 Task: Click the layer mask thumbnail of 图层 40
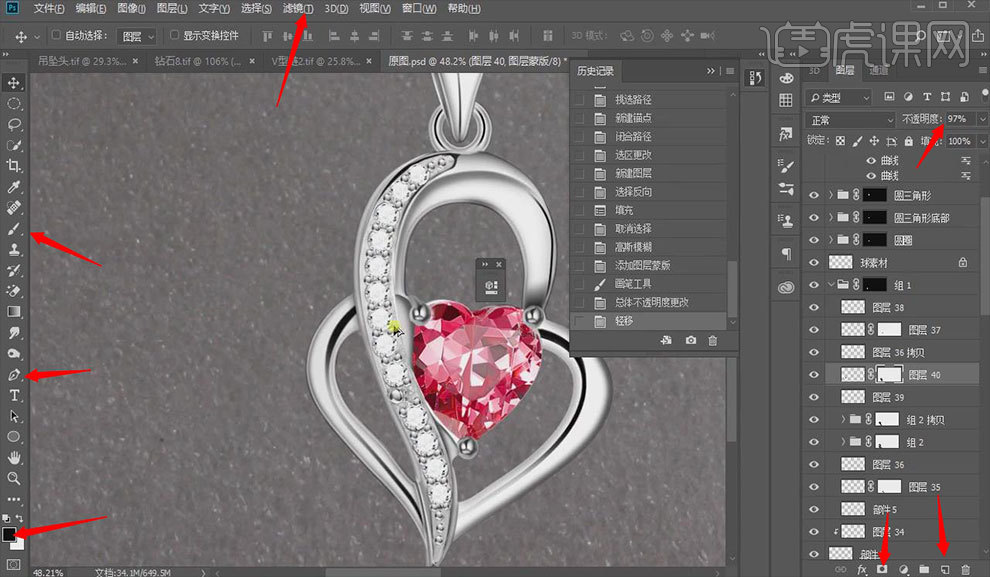tap(890, 374)
